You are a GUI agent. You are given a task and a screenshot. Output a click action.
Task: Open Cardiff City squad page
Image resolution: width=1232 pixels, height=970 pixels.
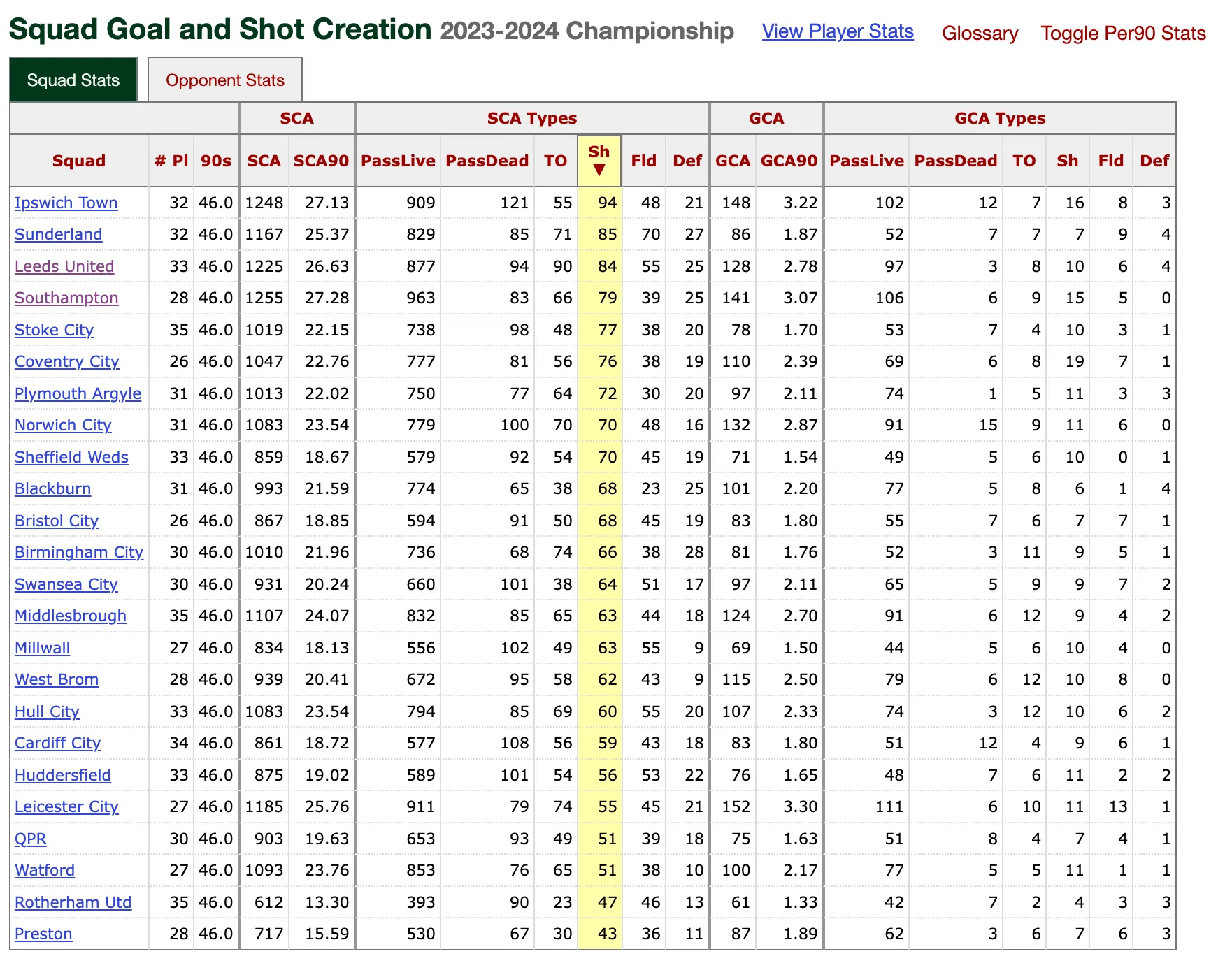point(58,743)
